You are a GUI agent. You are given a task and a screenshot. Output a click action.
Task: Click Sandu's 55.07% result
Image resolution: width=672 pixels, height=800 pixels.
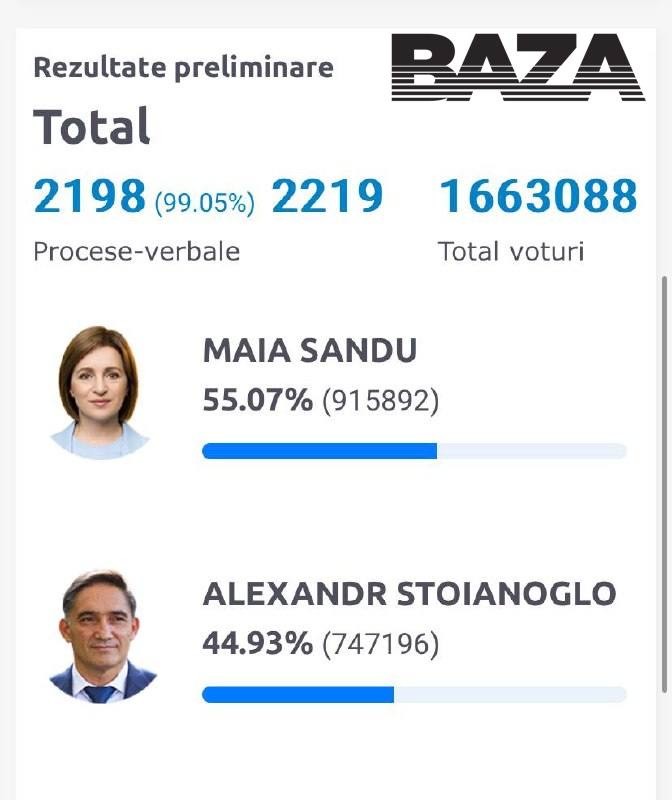click(x=258, y=399)
